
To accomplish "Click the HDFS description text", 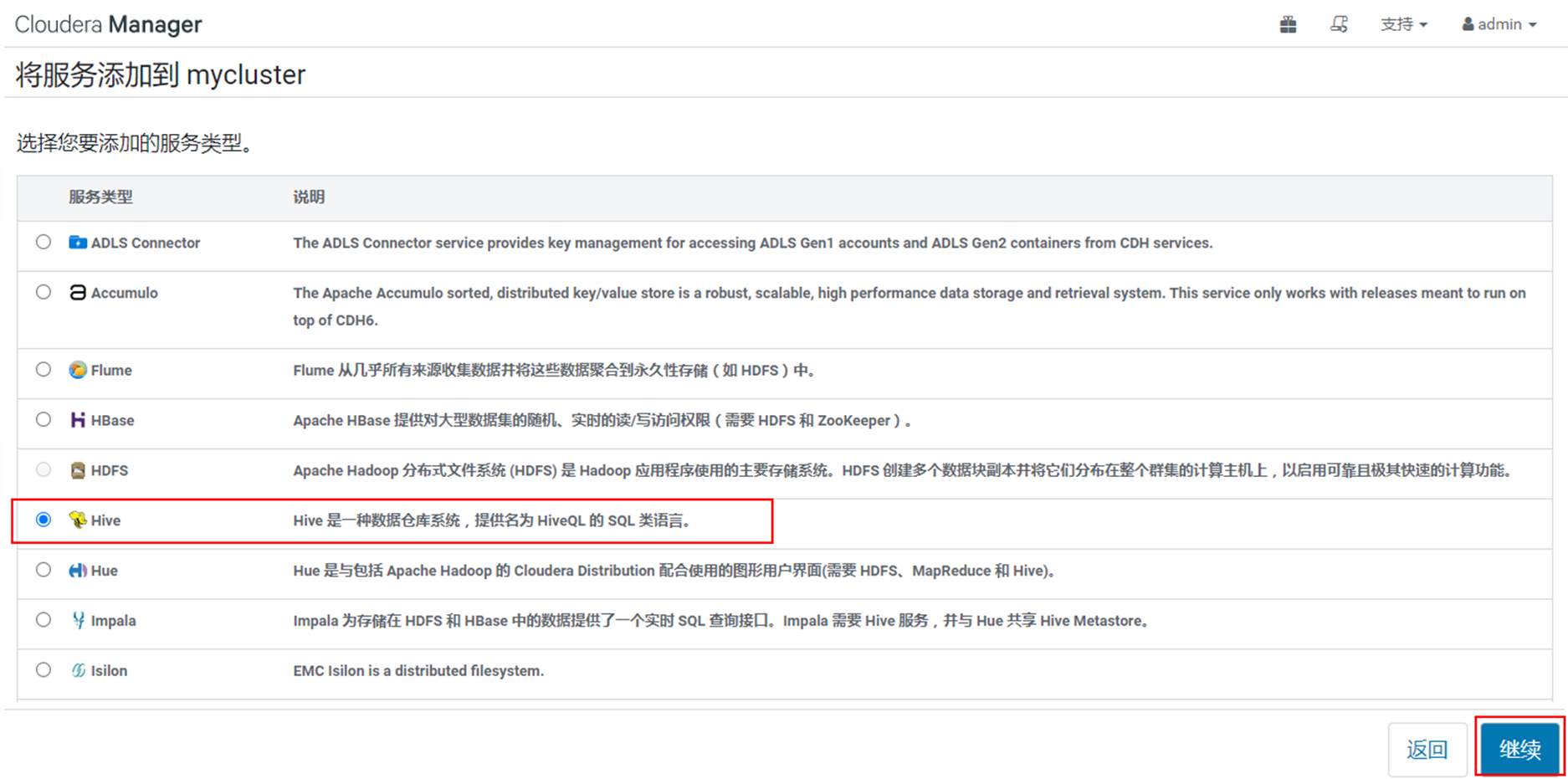I will (904, 470).
